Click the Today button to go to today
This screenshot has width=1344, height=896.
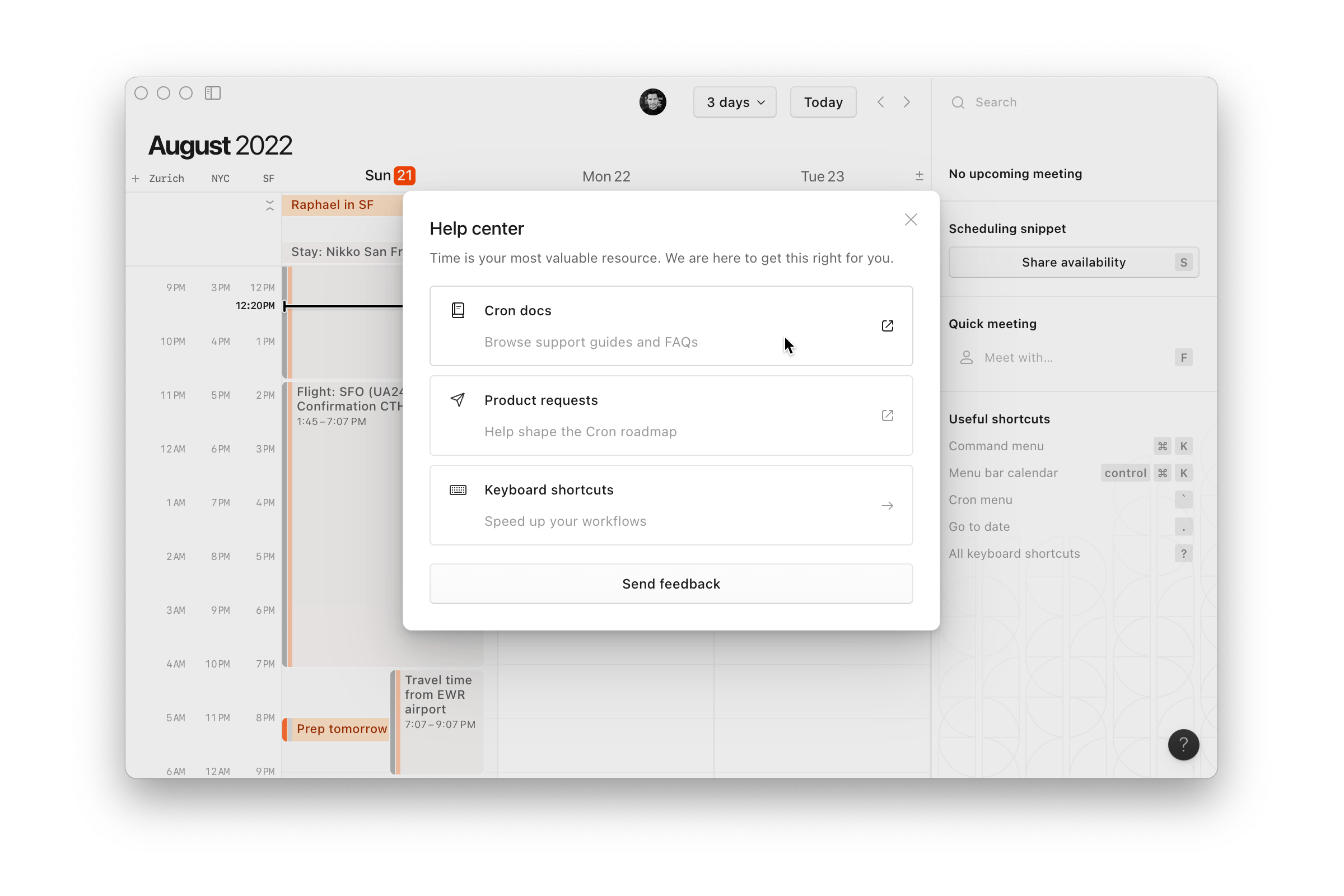[821, 101]
